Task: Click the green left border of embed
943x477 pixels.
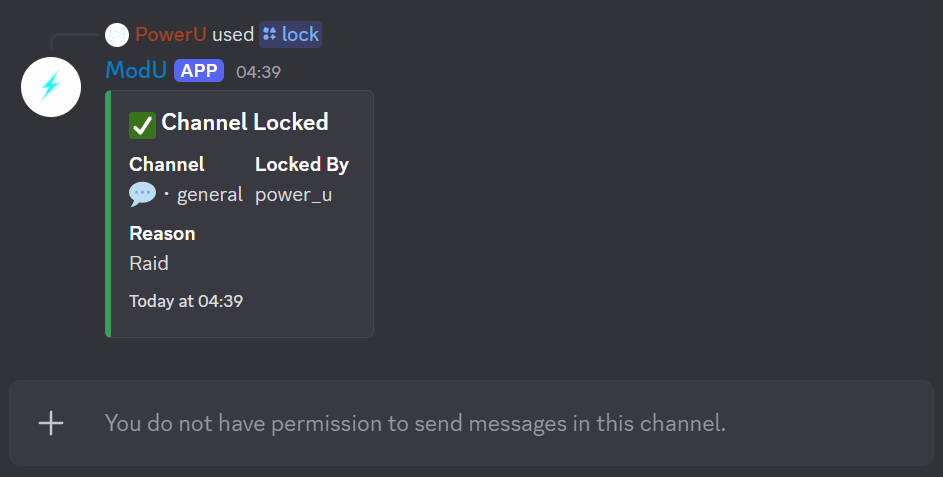Action: (x=107, y=213)
